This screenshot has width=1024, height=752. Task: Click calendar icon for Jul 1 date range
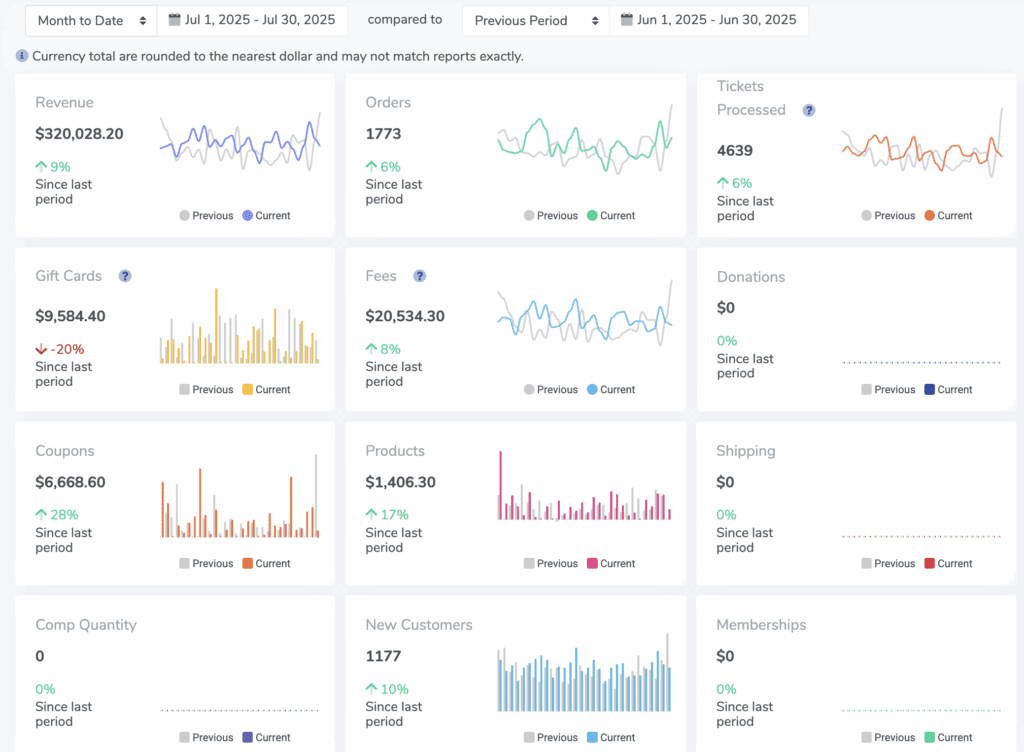(175, 20)
